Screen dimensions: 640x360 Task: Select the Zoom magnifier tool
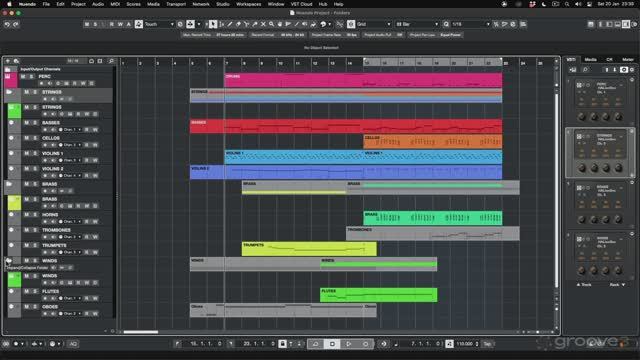[271, 24]
